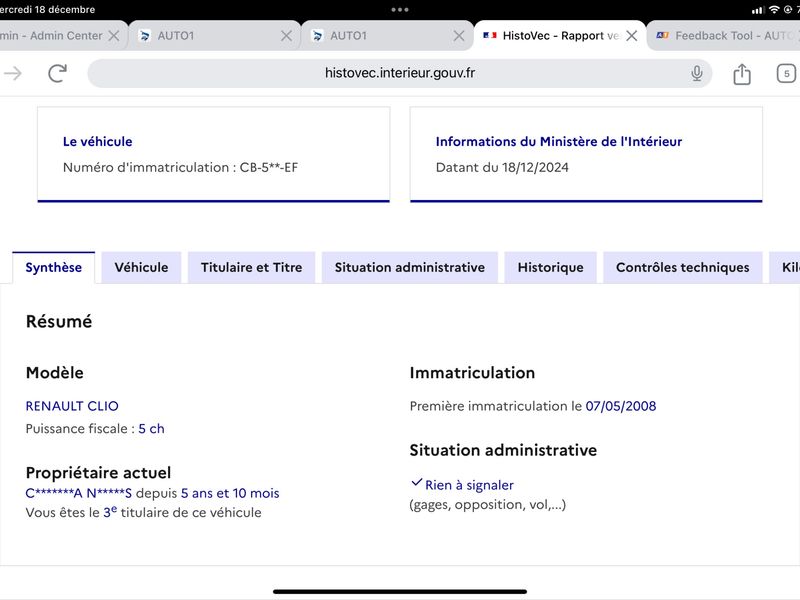Click the 07/05/2008 registration date

point(621,406)
